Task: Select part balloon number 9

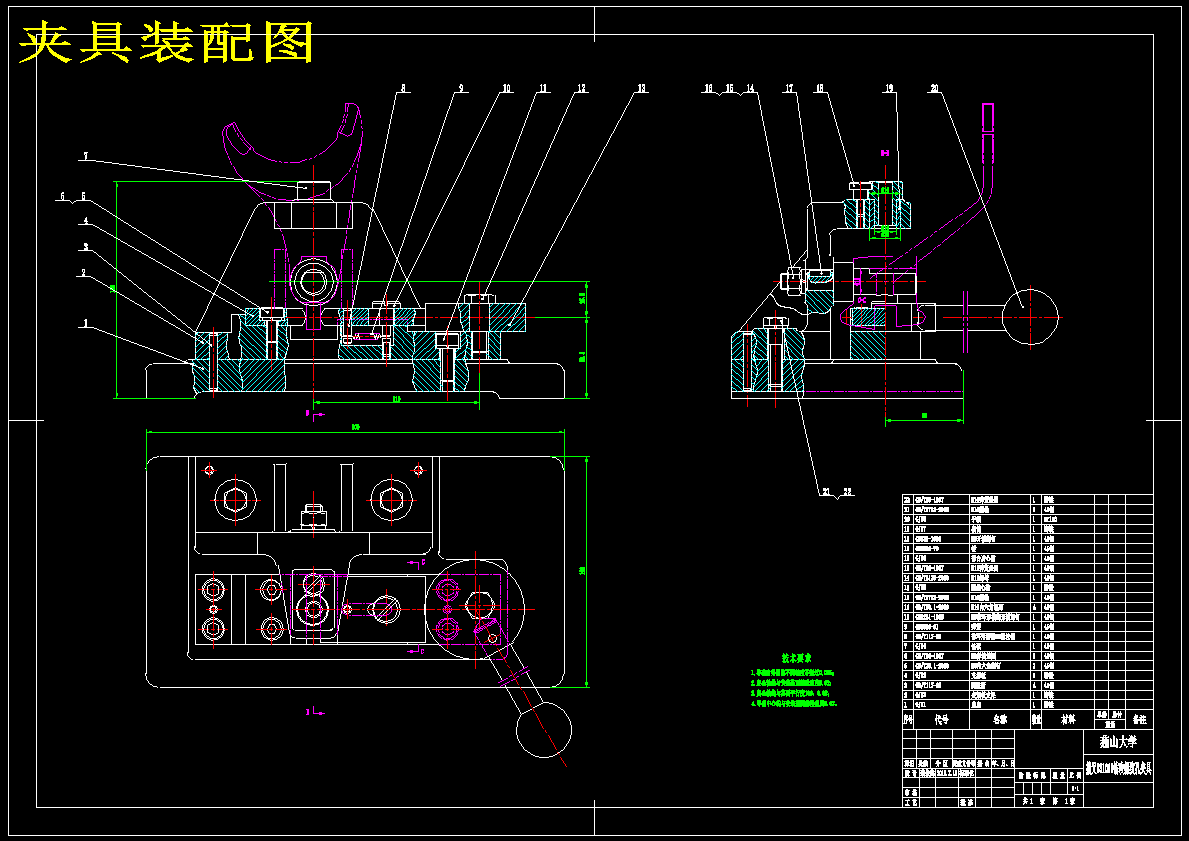Action: [x=460, y=89]
